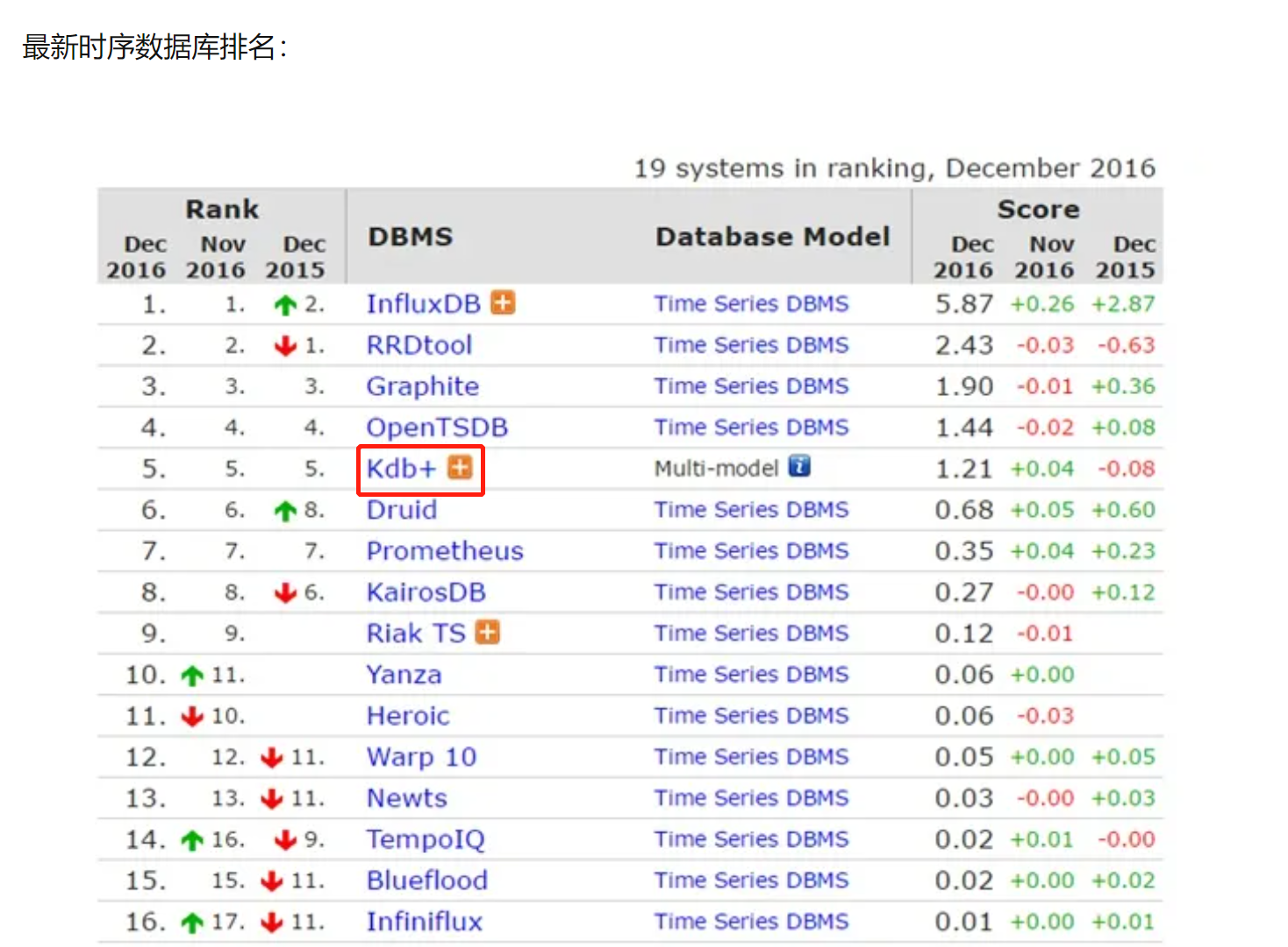1288x947 pixels.
Task: Click the red down arrow in Heroic row
Action: pyautogui.click(x=192, y=716)
